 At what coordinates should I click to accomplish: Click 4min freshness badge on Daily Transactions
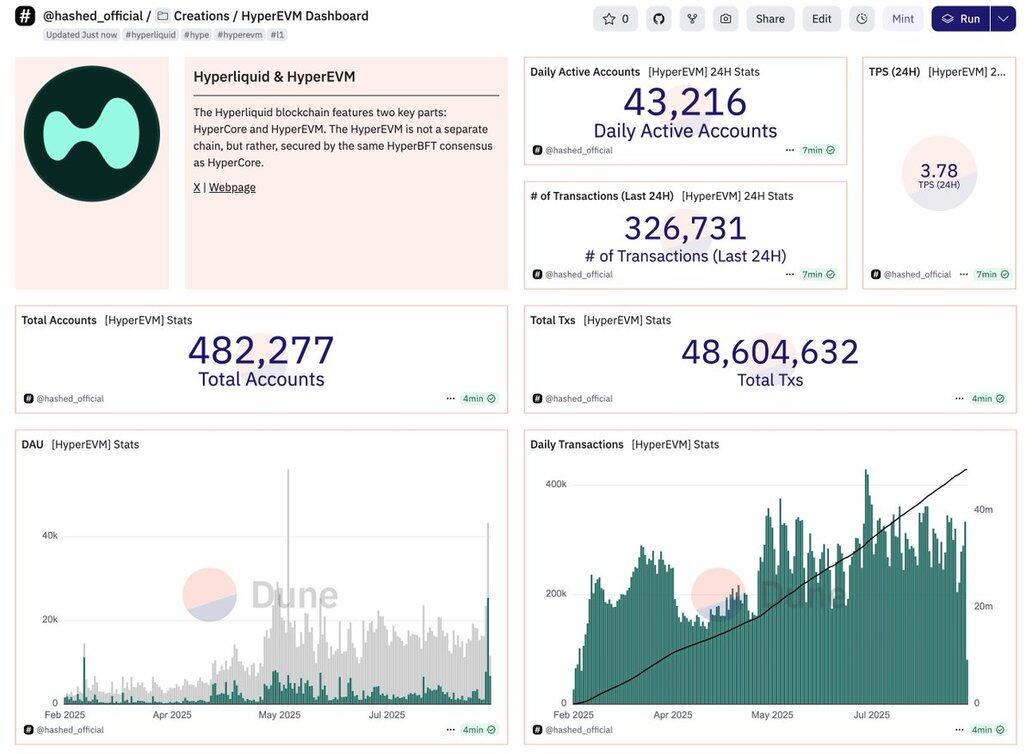click(x=988, y=730)
